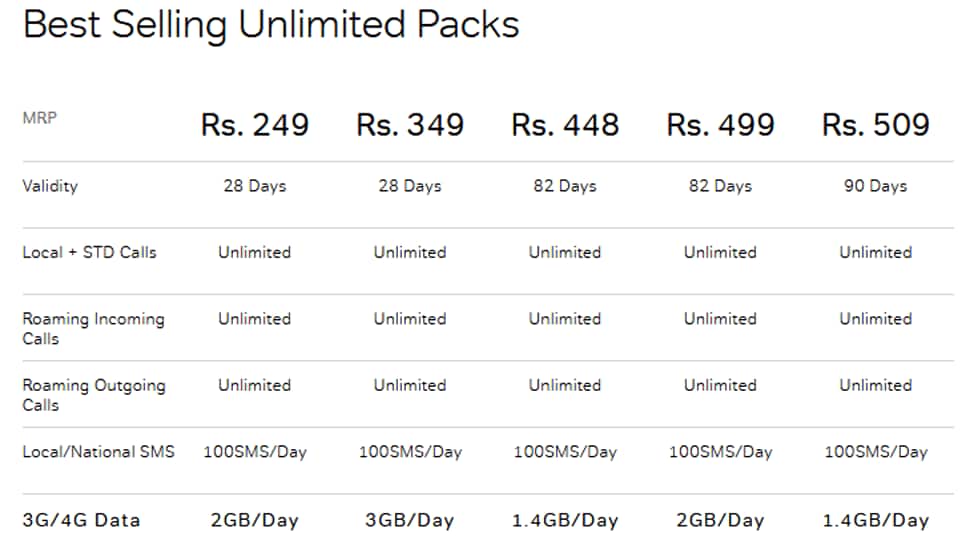Click the 90 Days validity cell
The height and width of the screenshot is (545, 970).
tap(876, 186)
